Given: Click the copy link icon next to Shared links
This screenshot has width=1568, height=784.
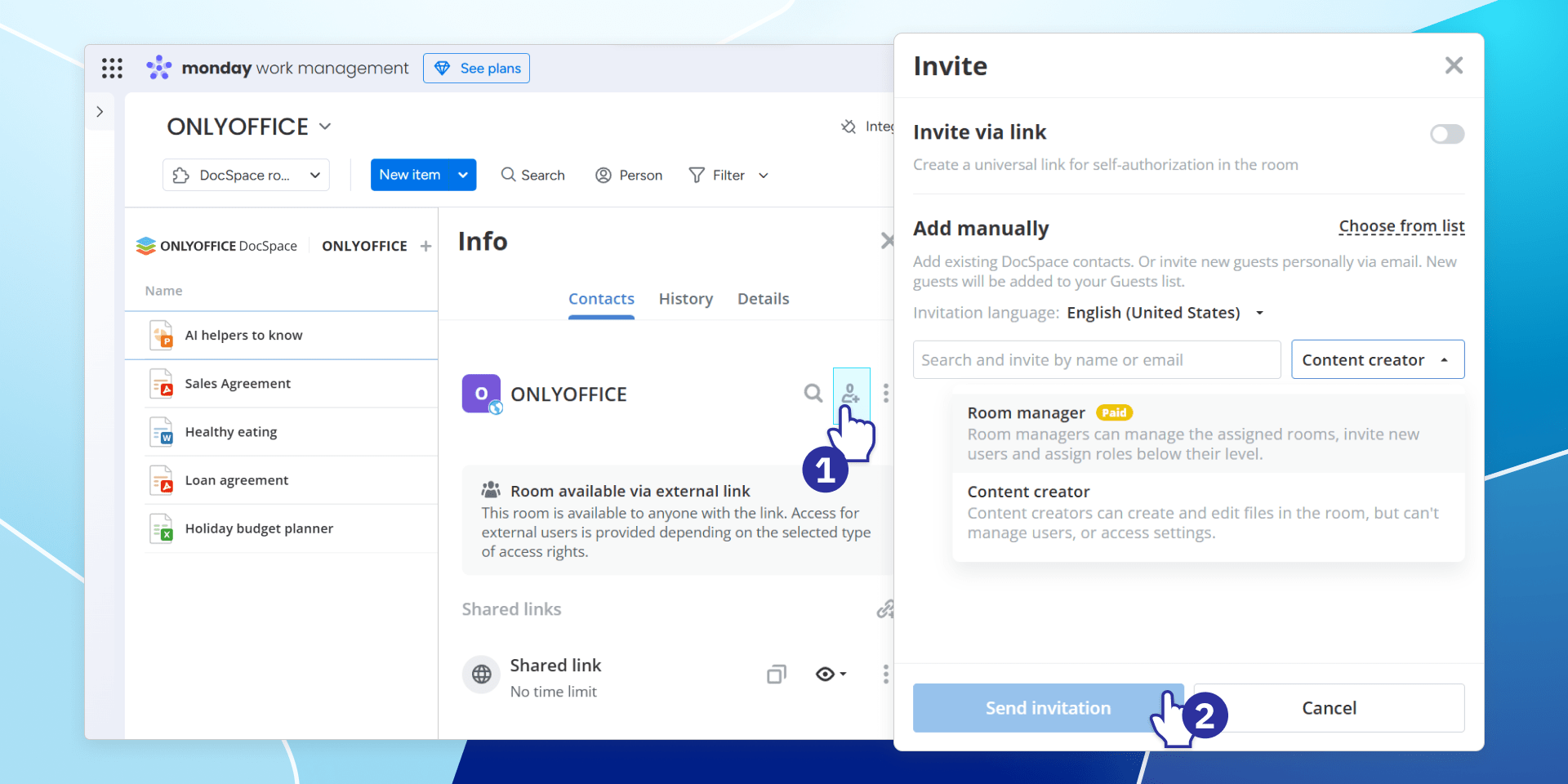Looking at the screenshot, I should coord(884,609).
